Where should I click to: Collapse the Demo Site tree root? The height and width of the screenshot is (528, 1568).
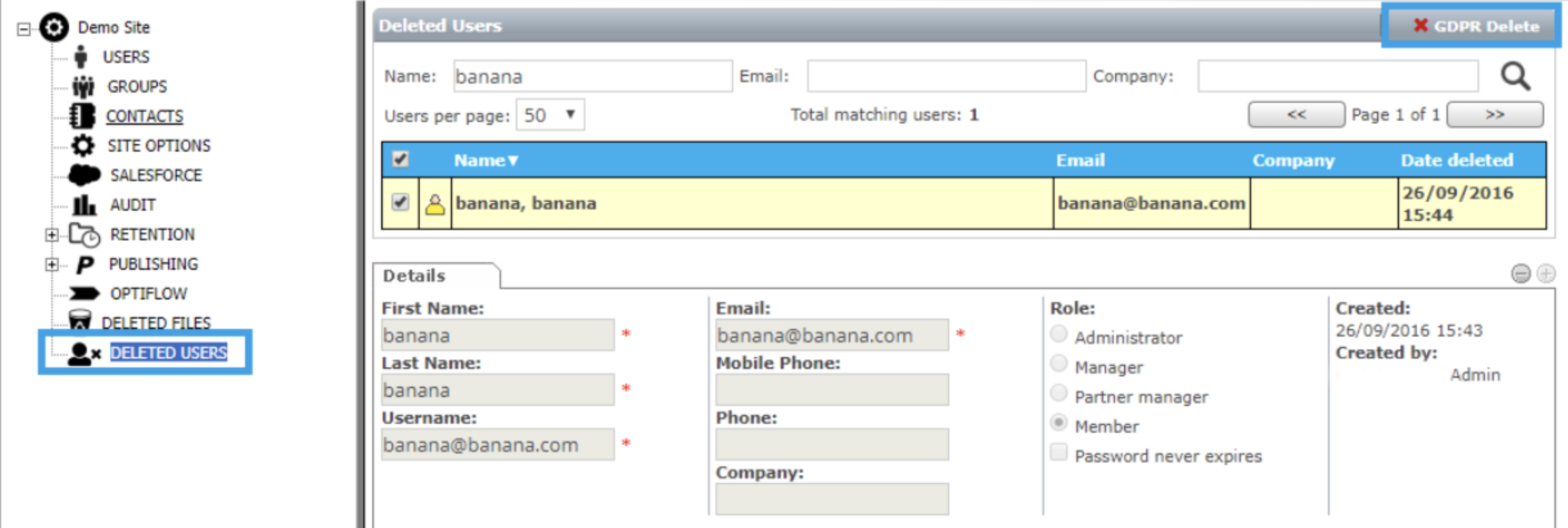(24, 29)
